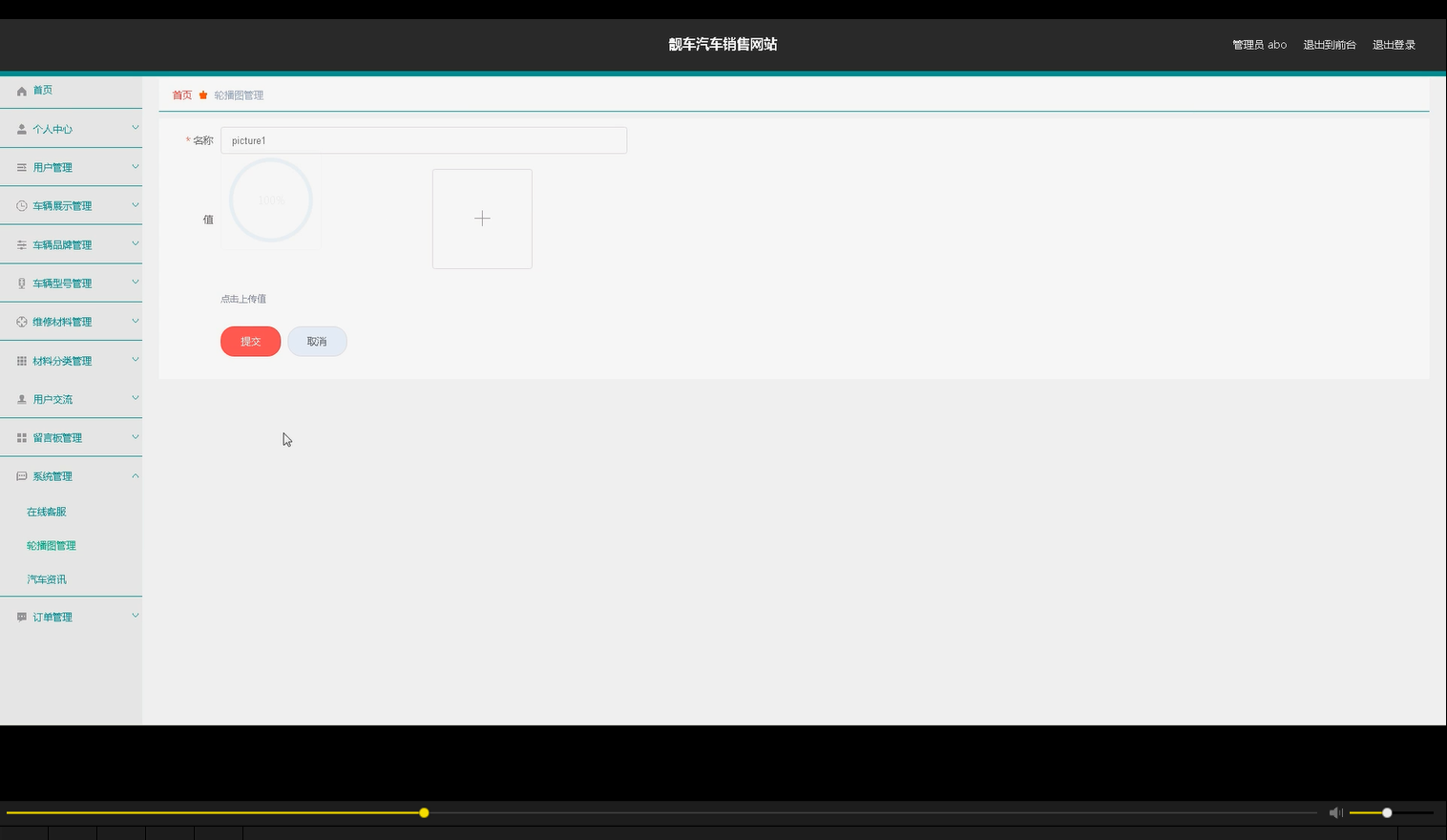The image size is (1447, 840).
Task: Select 用户管理 menu label
Action: [52, 167]
